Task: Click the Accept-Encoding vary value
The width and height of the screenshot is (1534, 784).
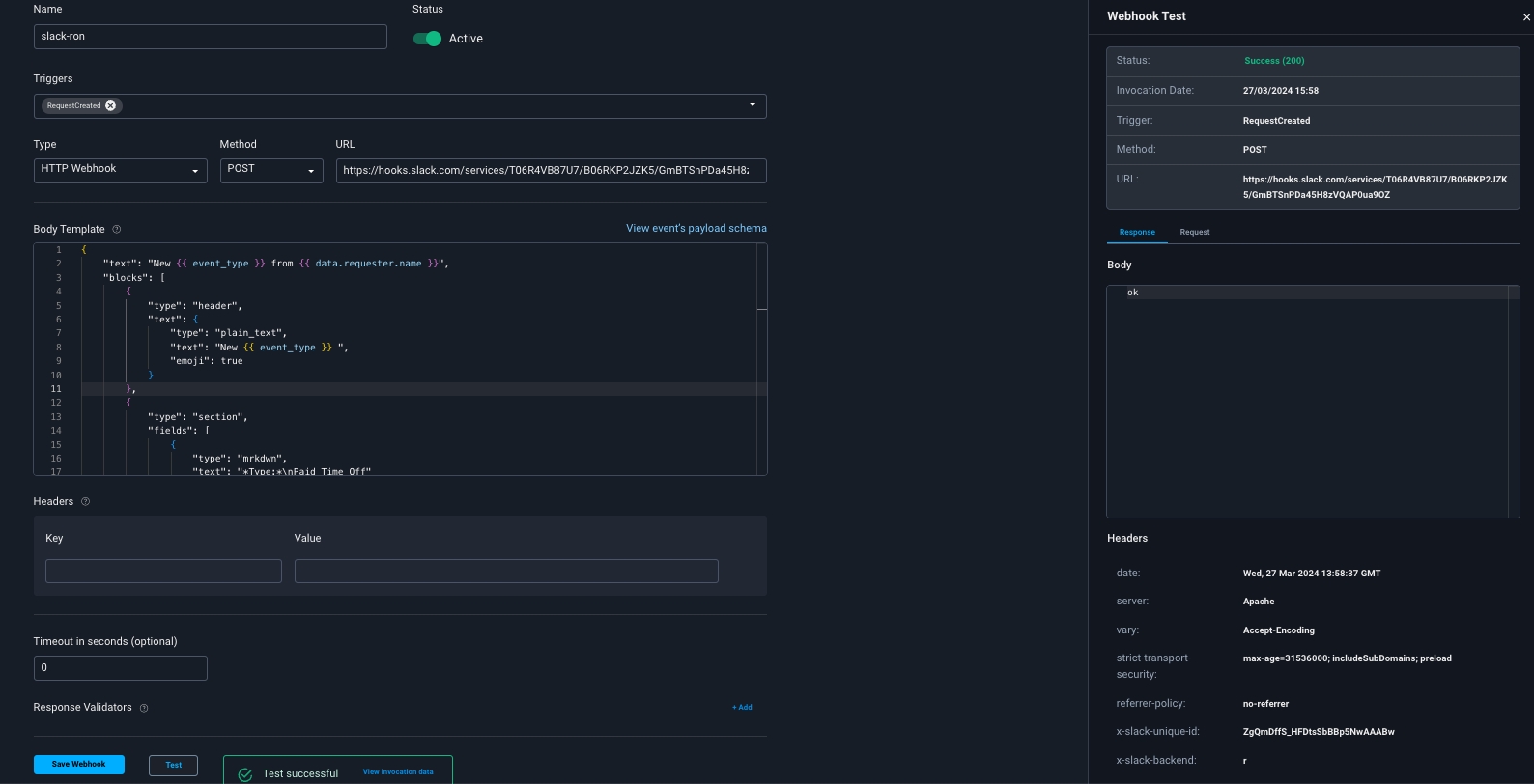Action: pos(1279,630)
